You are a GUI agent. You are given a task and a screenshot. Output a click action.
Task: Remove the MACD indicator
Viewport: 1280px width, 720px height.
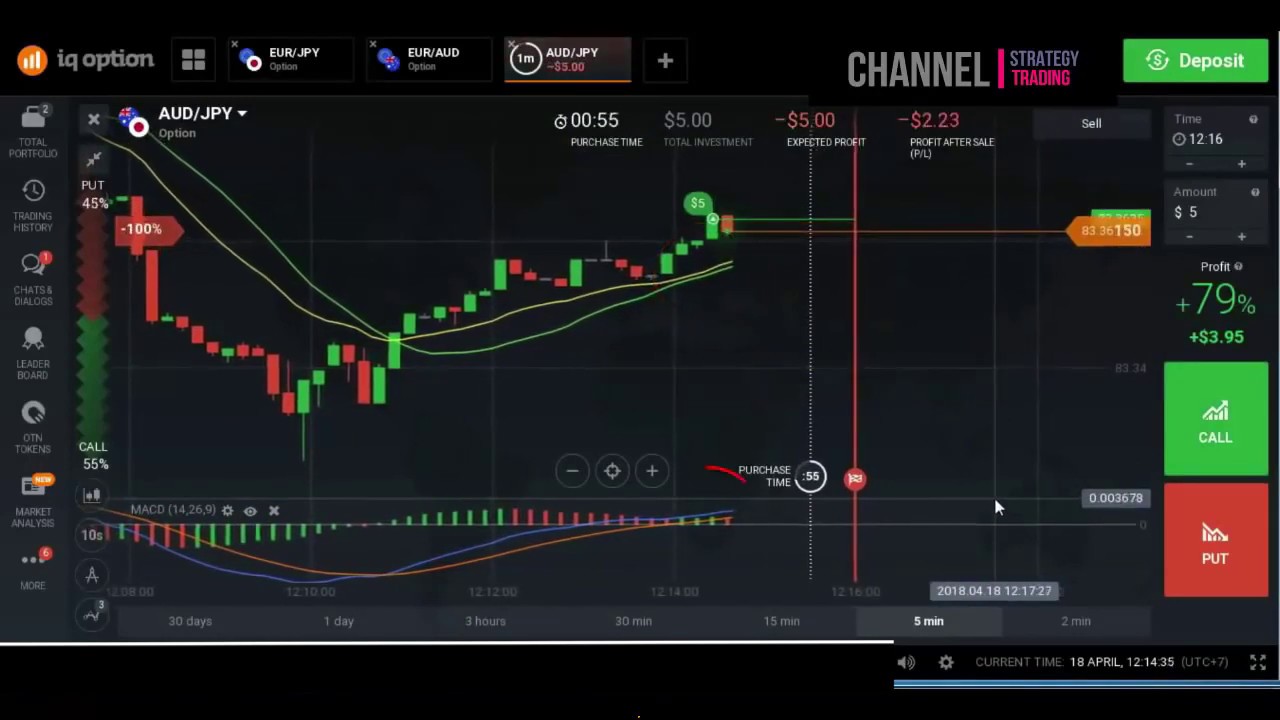(274, 511)
